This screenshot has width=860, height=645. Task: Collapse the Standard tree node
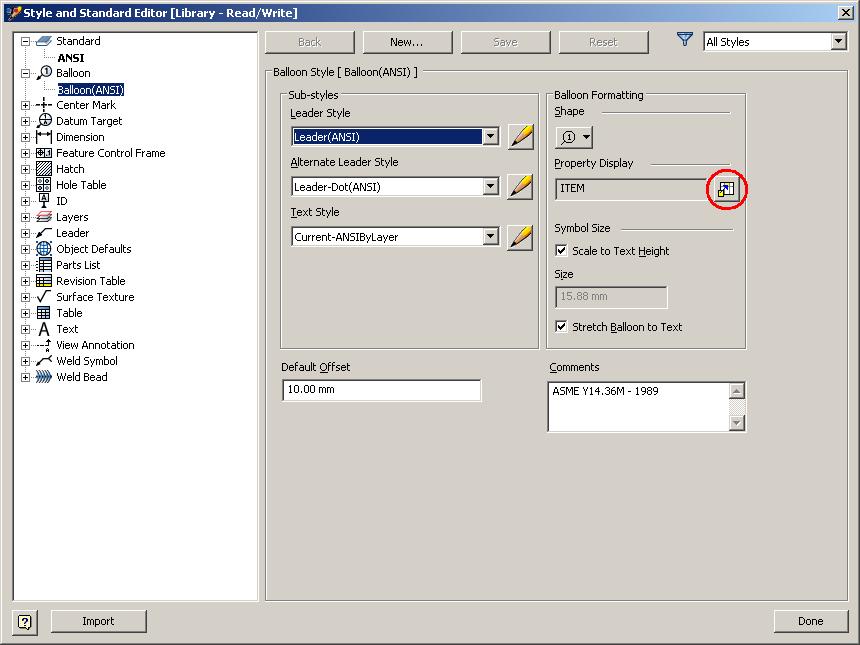(25, 41)
